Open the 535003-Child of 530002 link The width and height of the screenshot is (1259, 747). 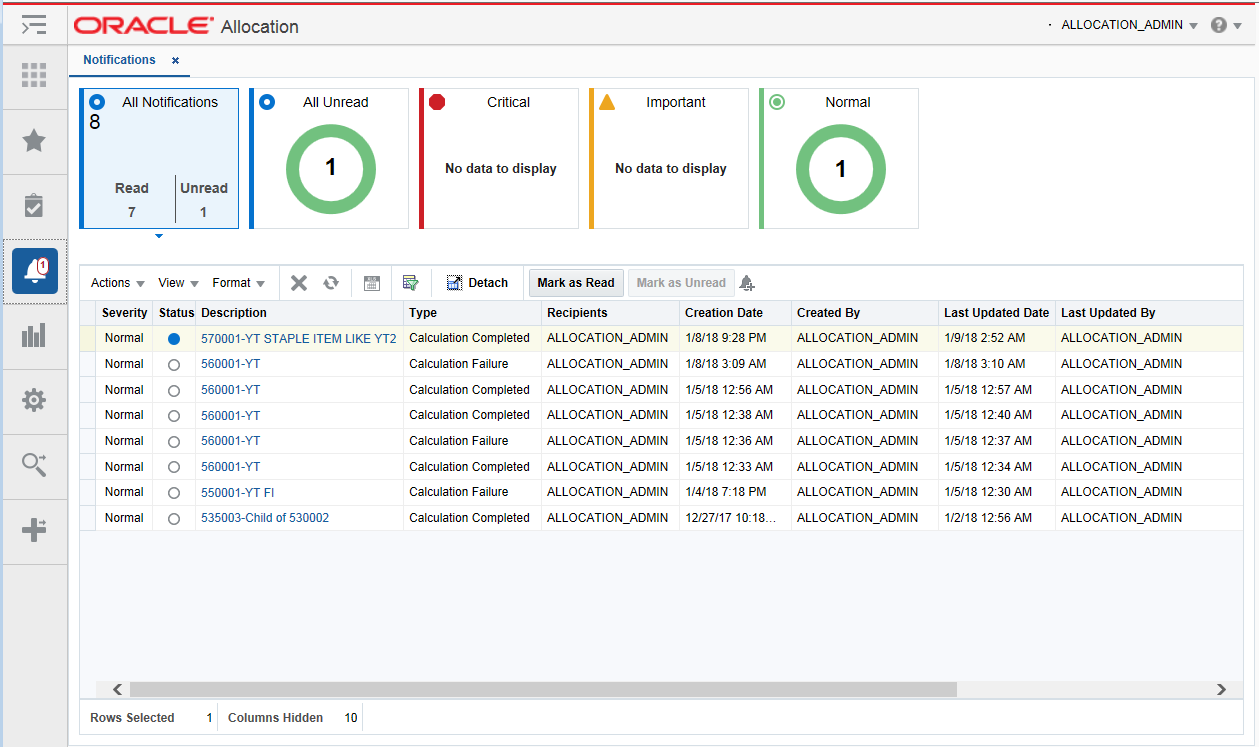point(265,518)
